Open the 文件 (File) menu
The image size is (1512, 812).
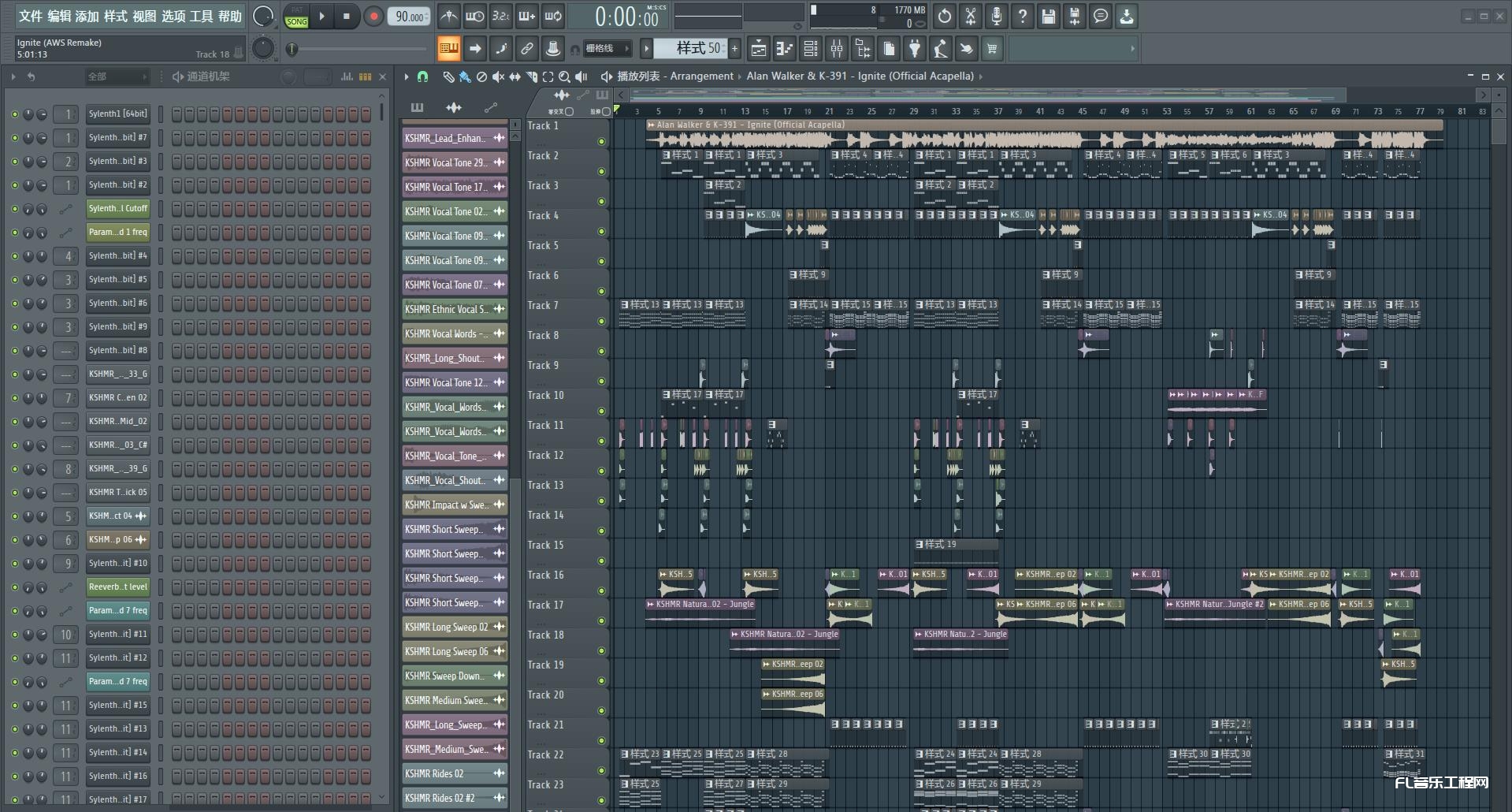tap(30, 16)
